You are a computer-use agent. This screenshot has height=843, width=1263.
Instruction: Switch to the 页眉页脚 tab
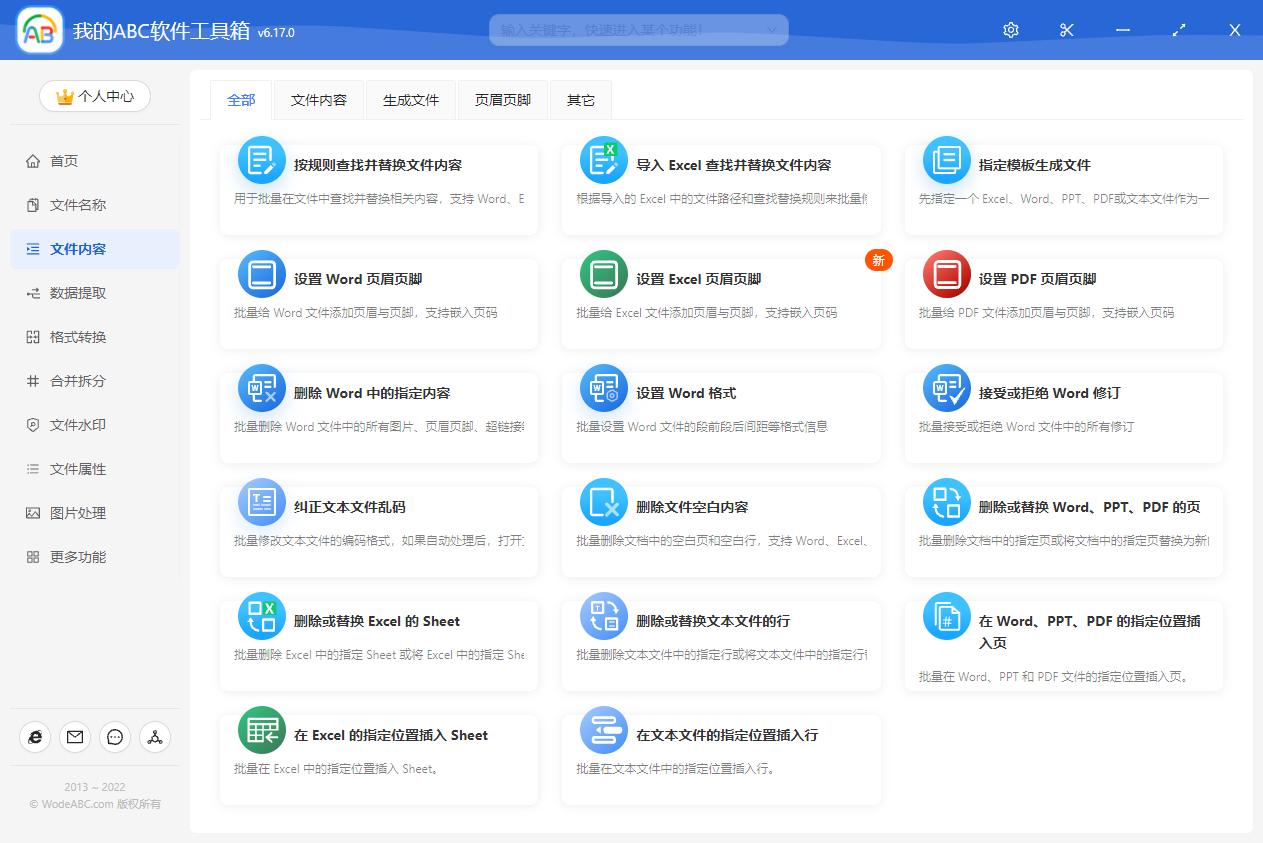(502, 99)
